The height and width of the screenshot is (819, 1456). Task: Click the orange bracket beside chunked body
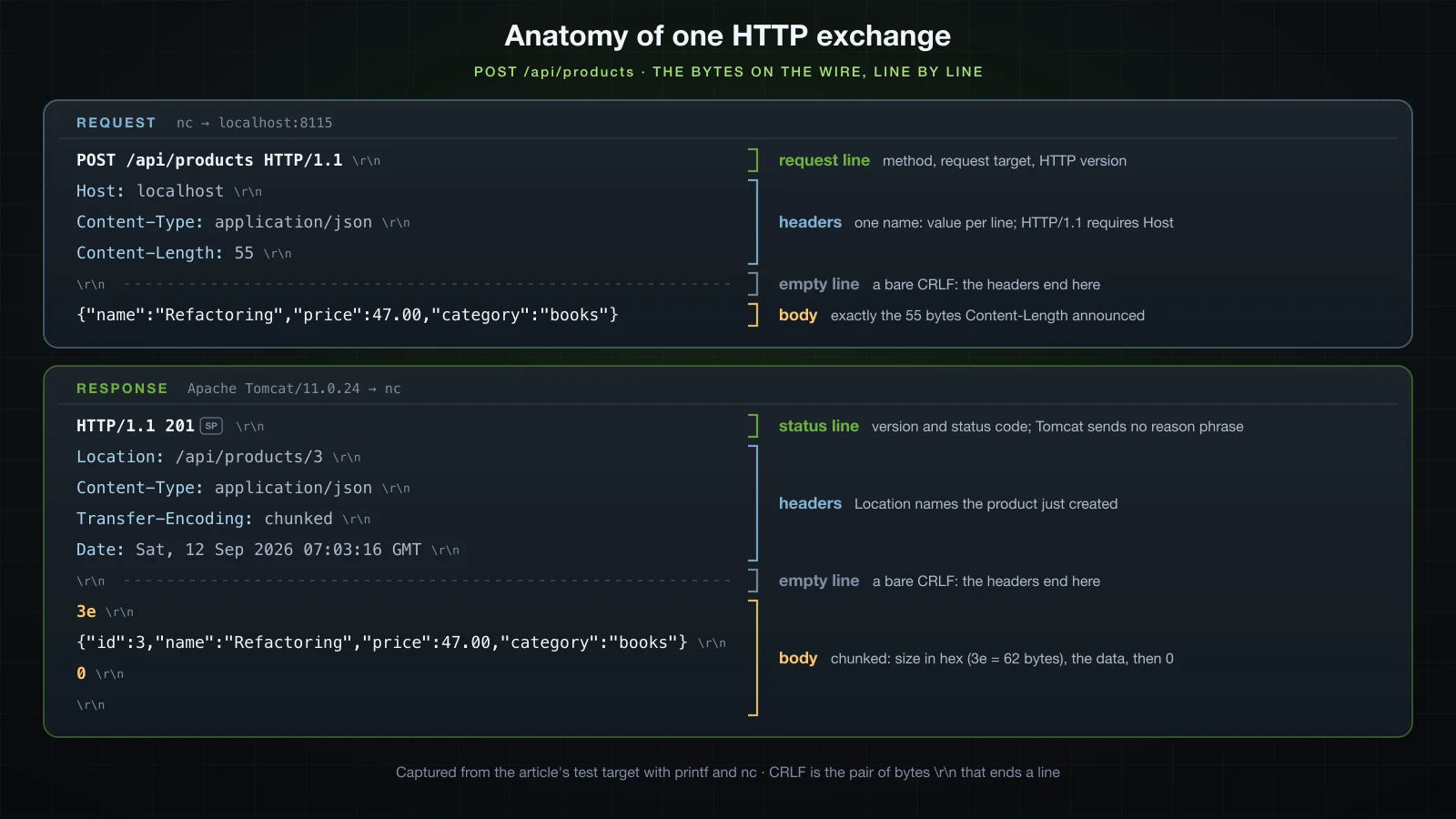click(753, 658)
